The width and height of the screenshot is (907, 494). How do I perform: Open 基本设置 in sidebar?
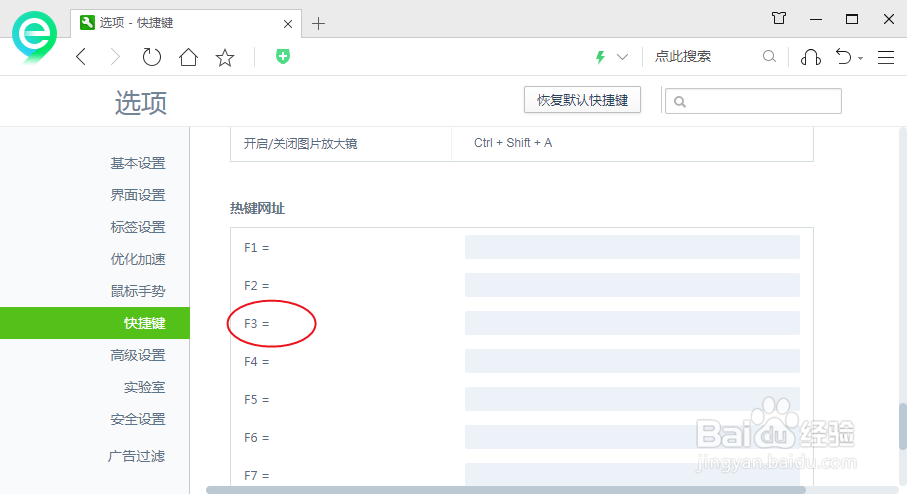coord(138,163)
